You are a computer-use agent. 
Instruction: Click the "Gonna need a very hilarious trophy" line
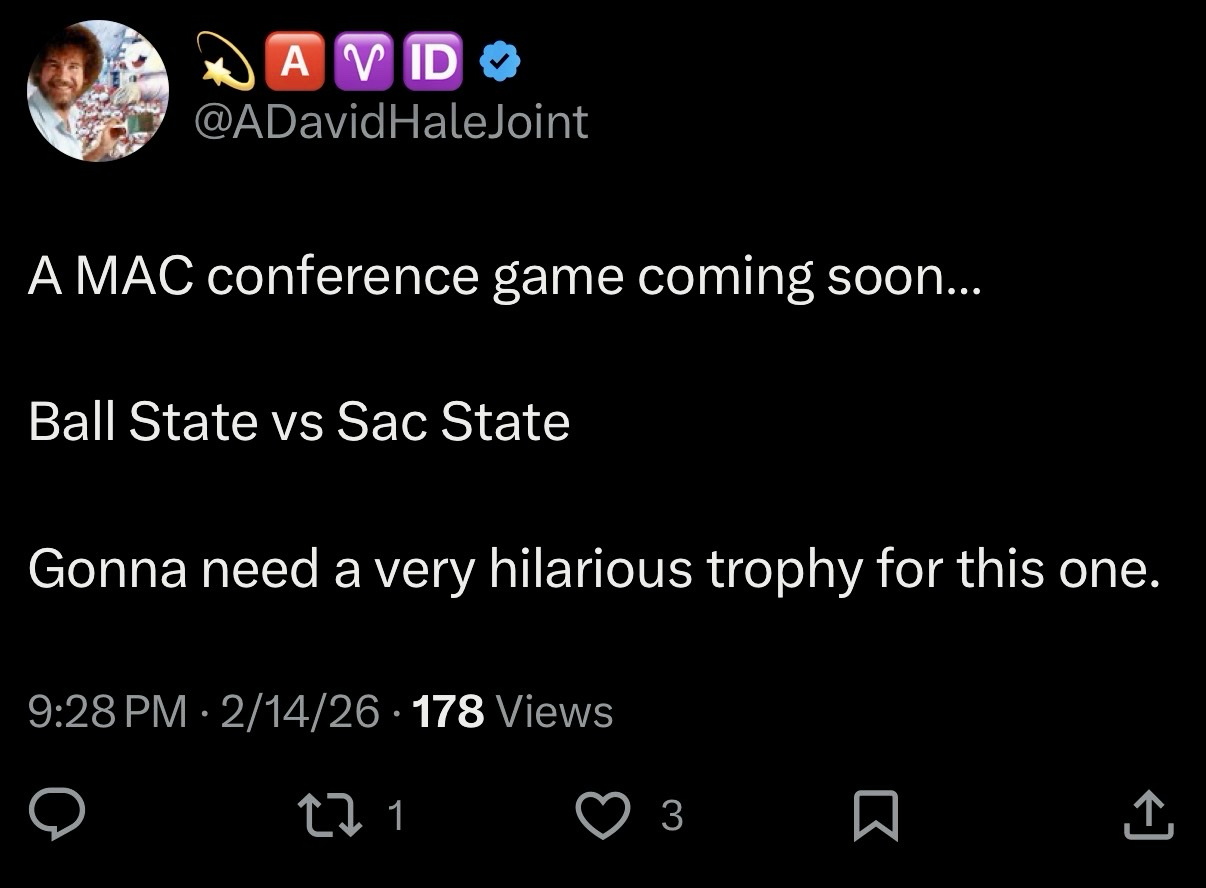click(x=594, y=569)
